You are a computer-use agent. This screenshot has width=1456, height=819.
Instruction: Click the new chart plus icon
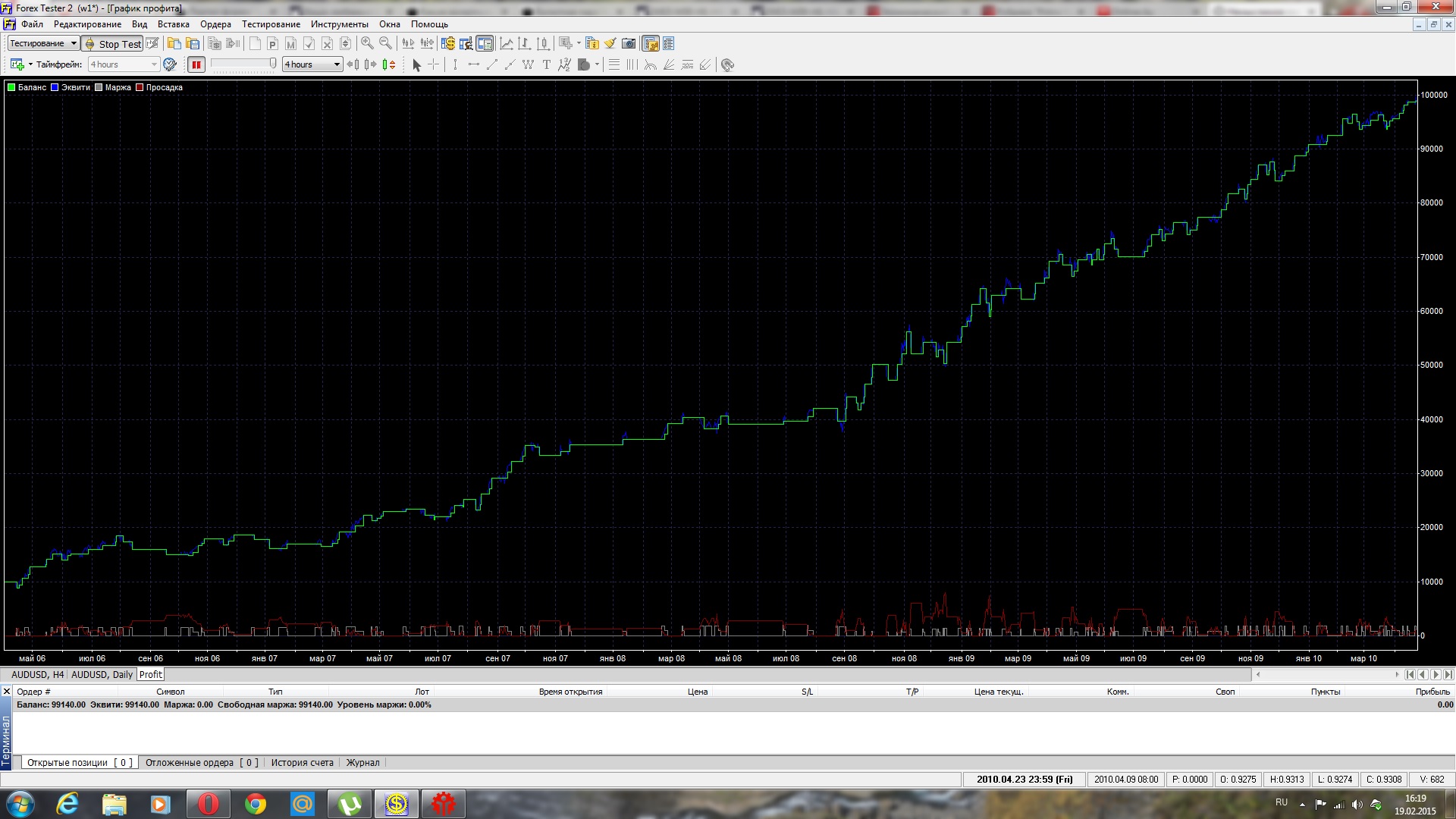17,64
